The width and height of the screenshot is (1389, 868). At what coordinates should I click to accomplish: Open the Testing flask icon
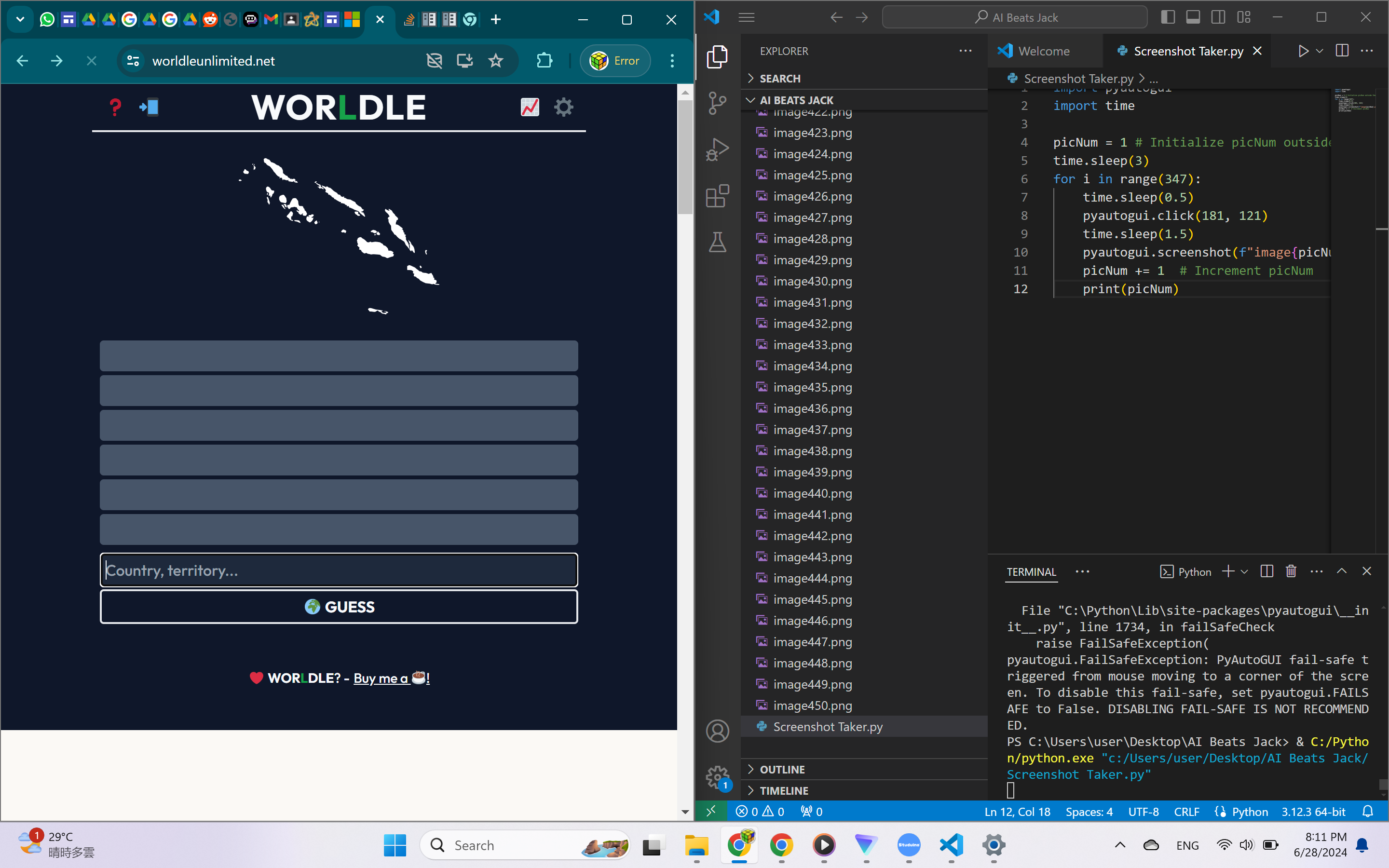tap(717, 242)
